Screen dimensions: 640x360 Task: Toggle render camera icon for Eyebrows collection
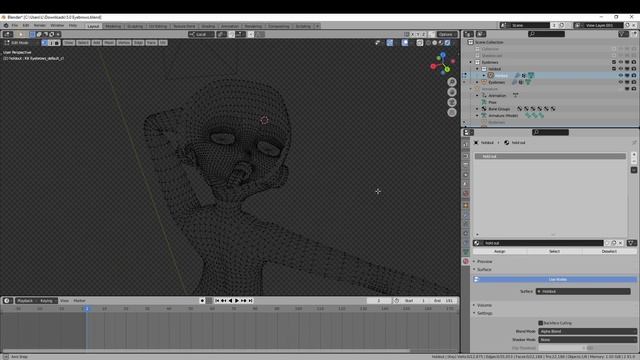(633, 62)
